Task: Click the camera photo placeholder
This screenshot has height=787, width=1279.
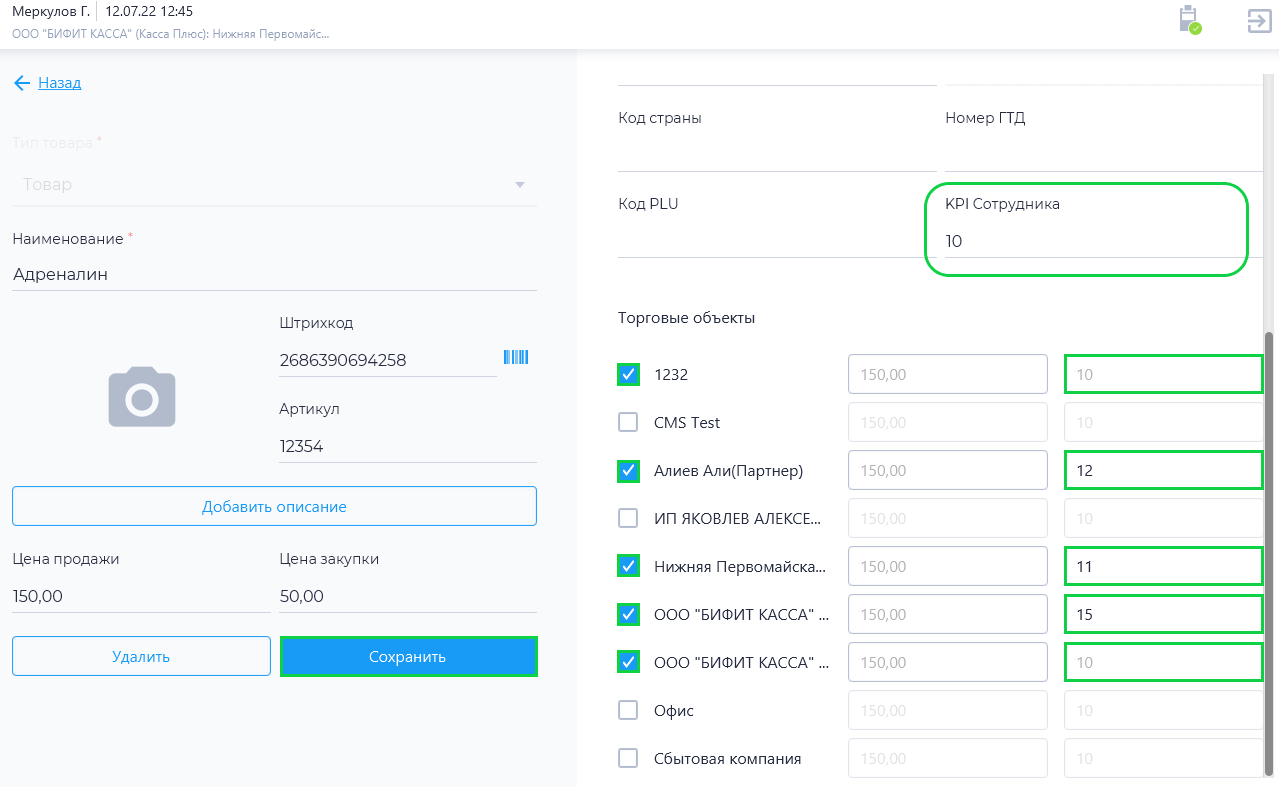Action: (142, 397)
